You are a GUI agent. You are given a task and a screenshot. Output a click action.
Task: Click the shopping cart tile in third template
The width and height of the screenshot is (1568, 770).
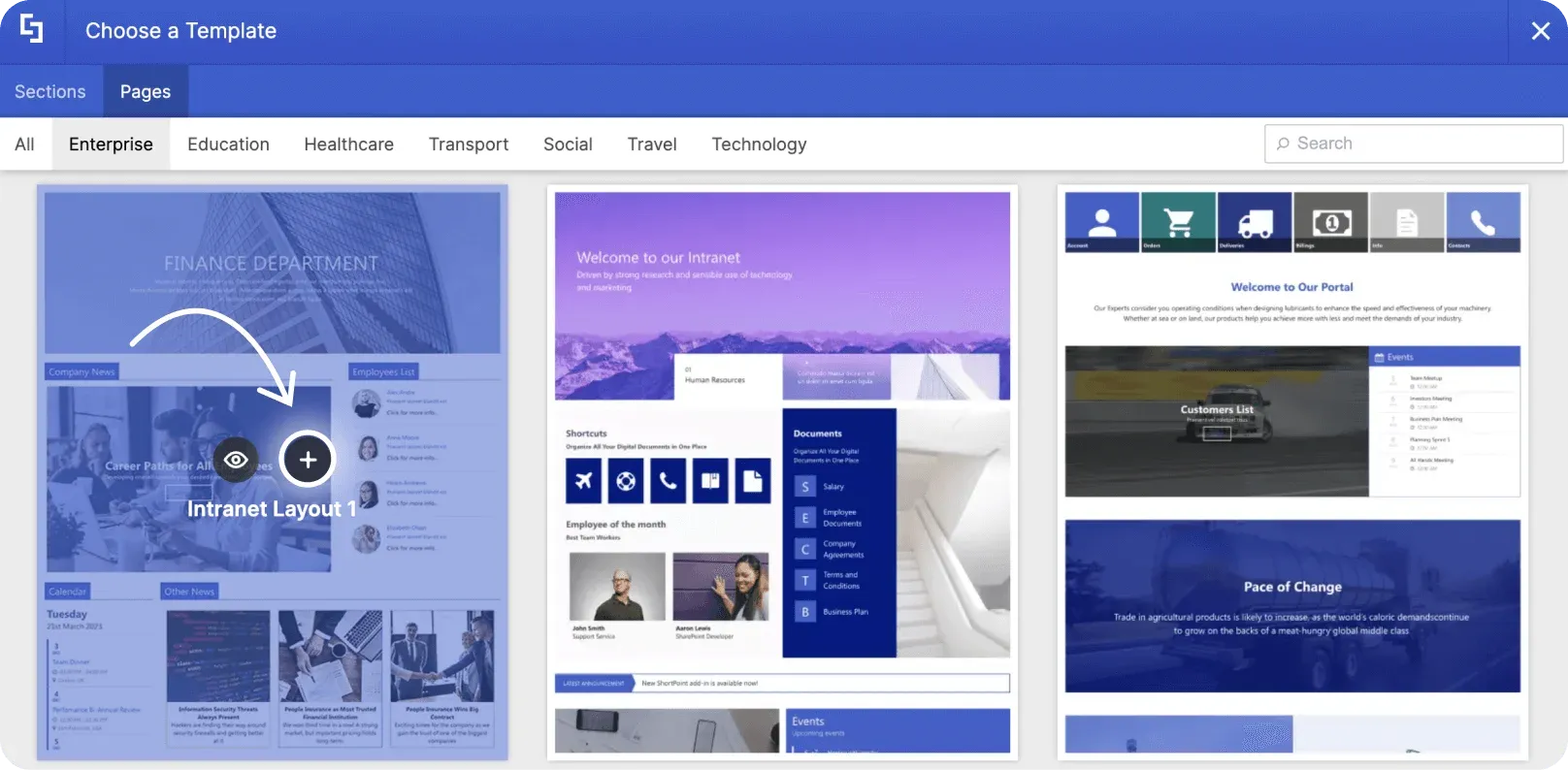(1178, 222)
